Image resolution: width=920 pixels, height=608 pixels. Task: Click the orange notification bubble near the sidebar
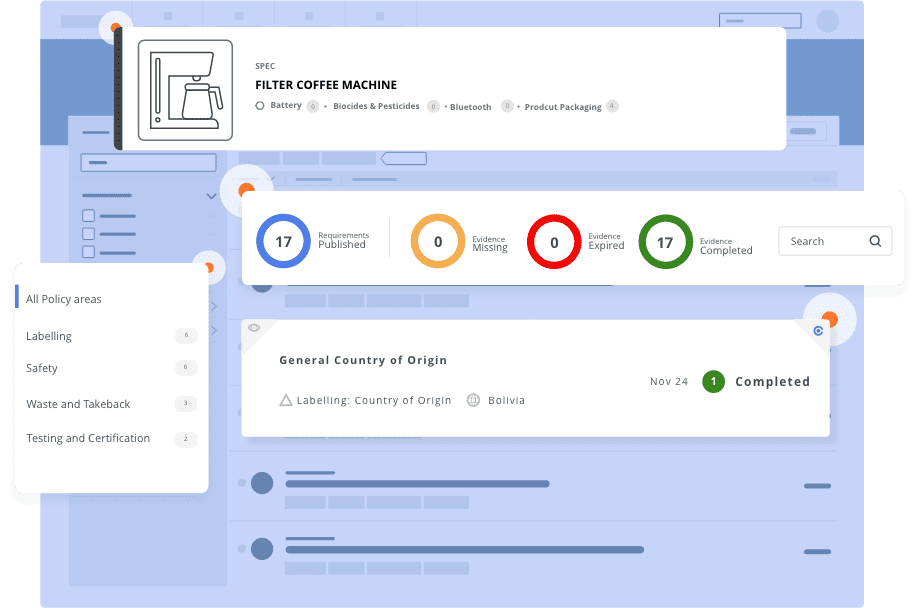click(x=208, y=267)
